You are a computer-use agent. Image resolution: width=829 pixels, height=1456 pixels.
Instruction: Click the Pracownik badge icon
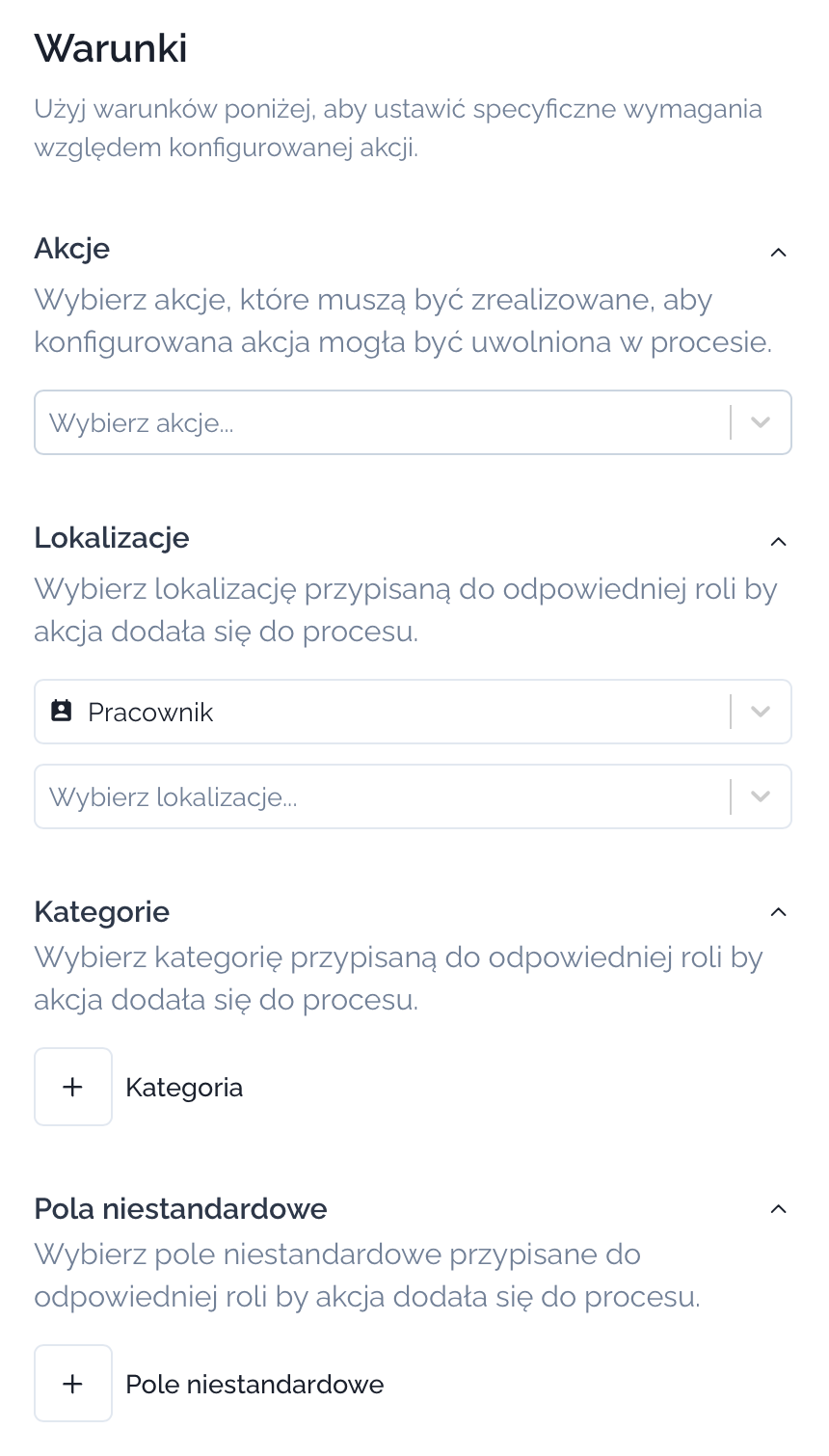click(x=62, y=712)
